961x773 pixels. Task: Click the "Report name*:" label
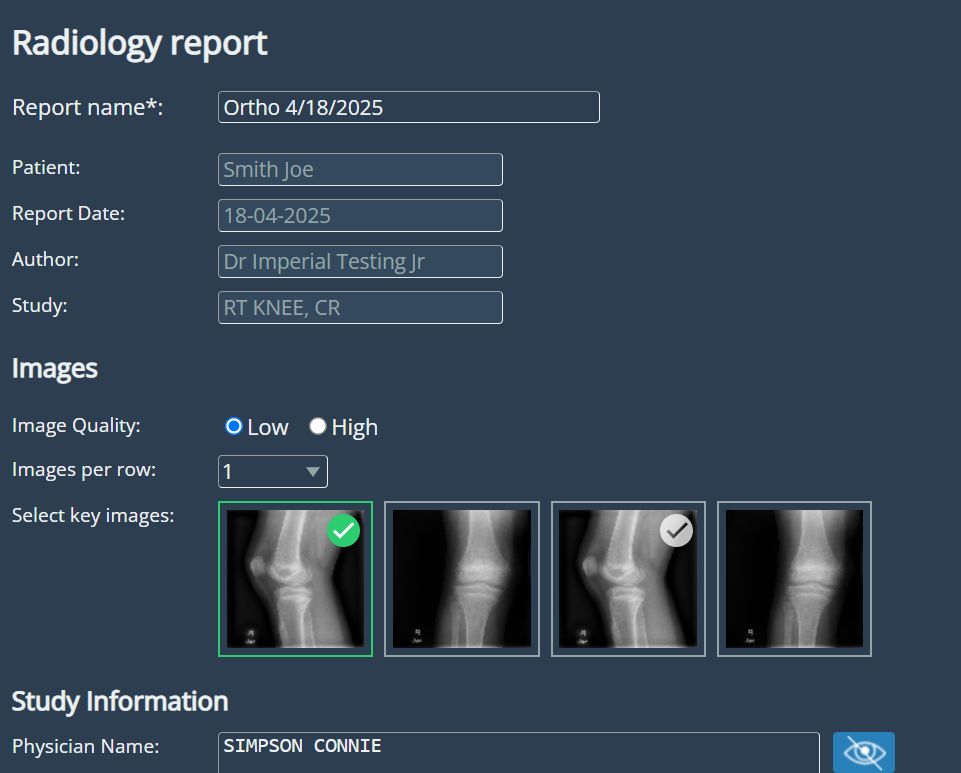click(87, 108)
